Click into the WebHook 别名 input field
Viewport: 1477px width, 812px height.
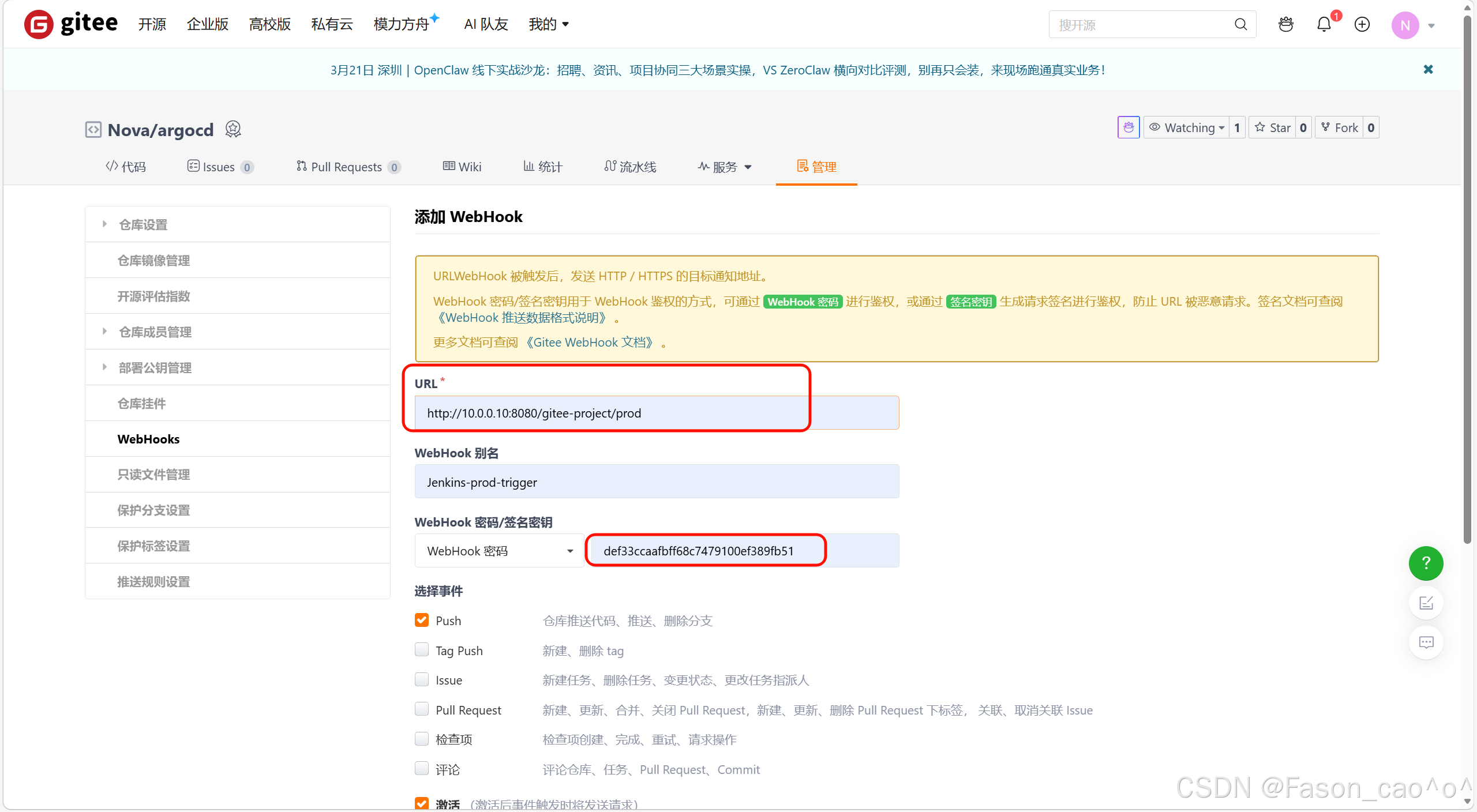pyautogui.click(x=656, y=482)
